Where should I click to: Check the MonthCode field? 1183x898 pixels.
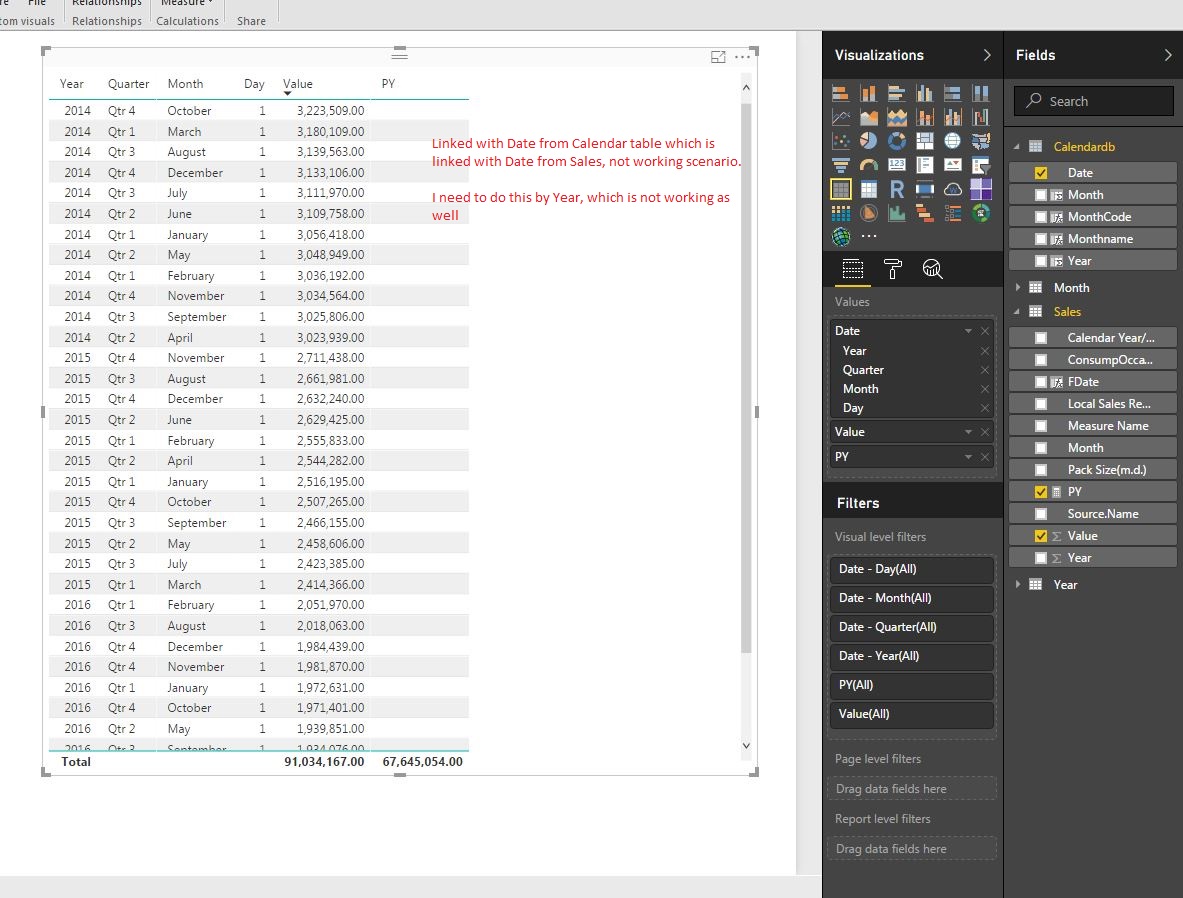[1040, 217]
